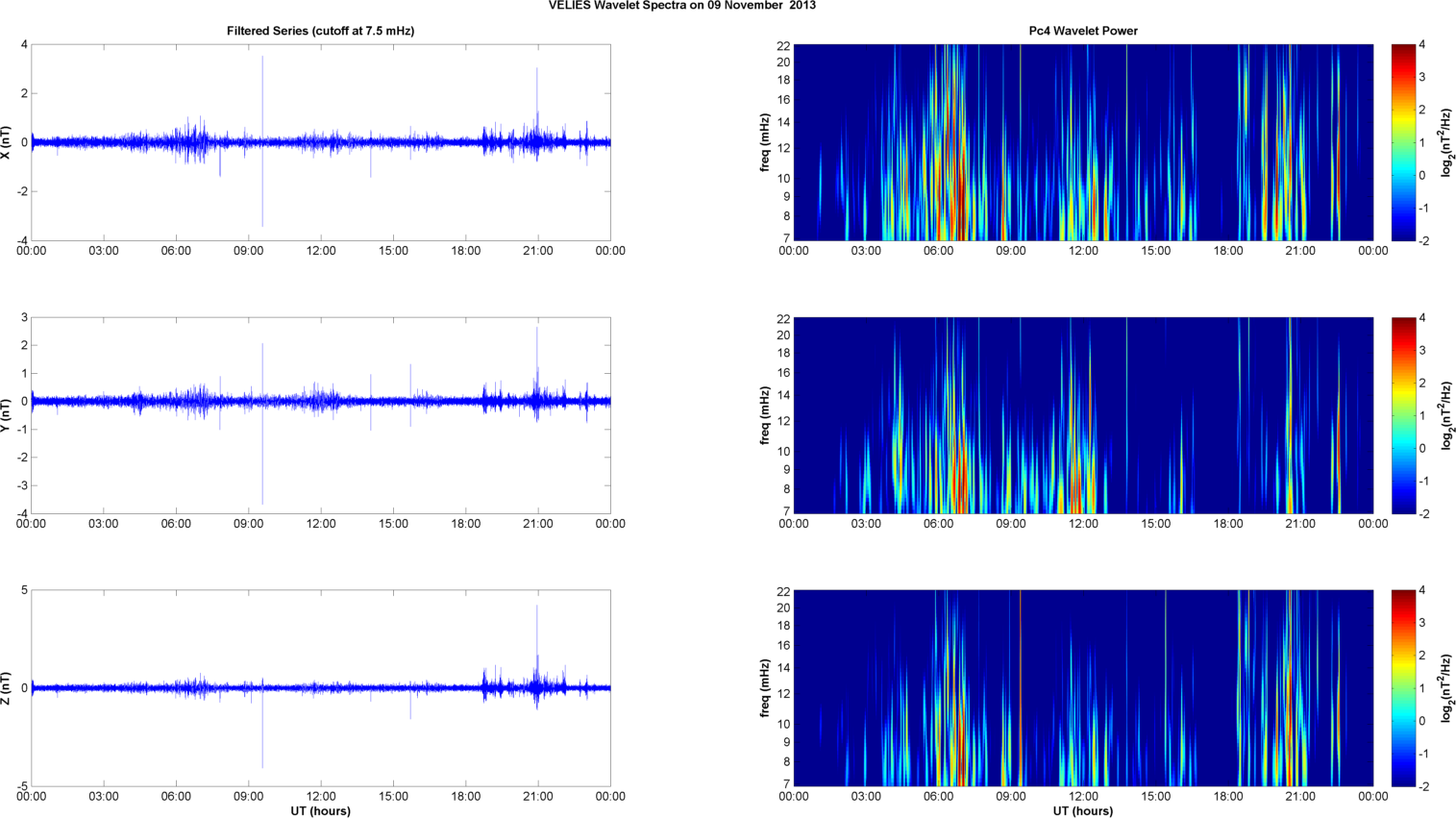Viewport: 1456px width, 818px height.
Task: Click the 'freq (mHz)' label of bottom spectrogram
Action: pyautogui.click(x=765, y=688)
